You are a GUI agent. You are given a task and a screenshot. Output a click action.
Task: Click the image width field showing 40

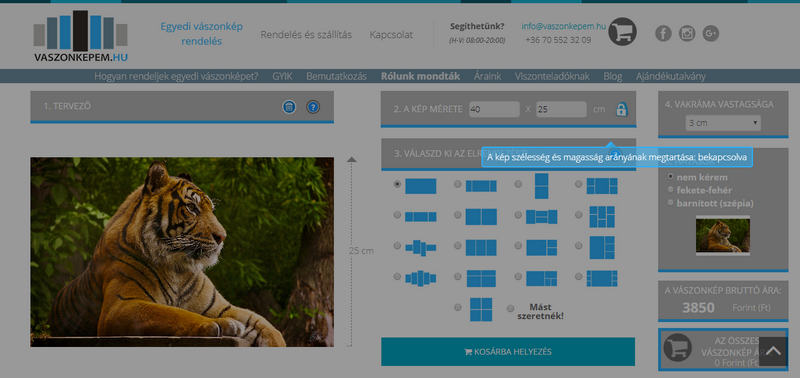click(494, 109)
